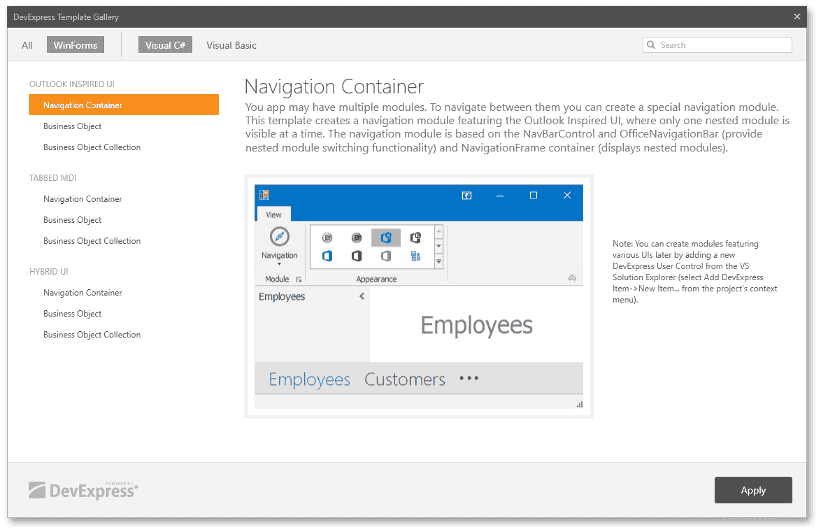Select Business Object under Outlook Inspired UI
The height and width of the screenshot is (532, 820).
coord(72,126)
